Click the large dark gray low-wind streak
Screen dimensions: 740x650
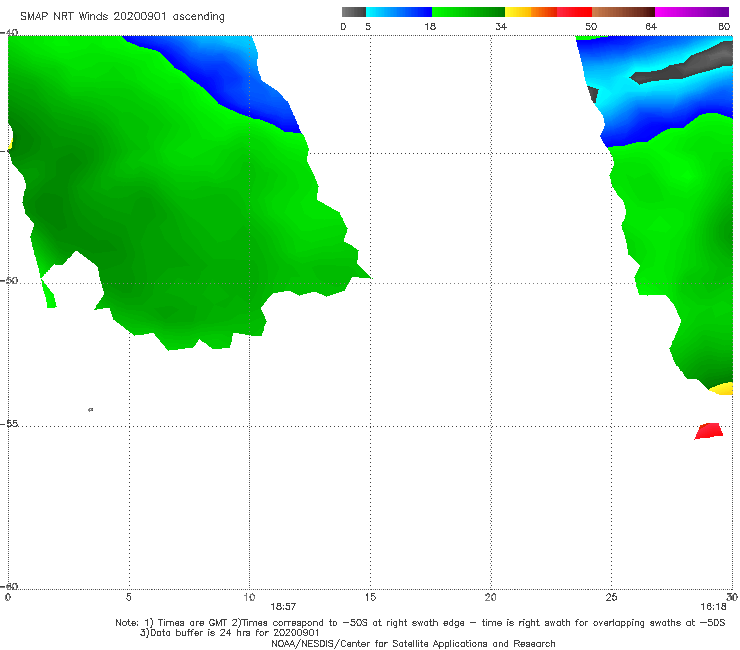pos(684,65)
